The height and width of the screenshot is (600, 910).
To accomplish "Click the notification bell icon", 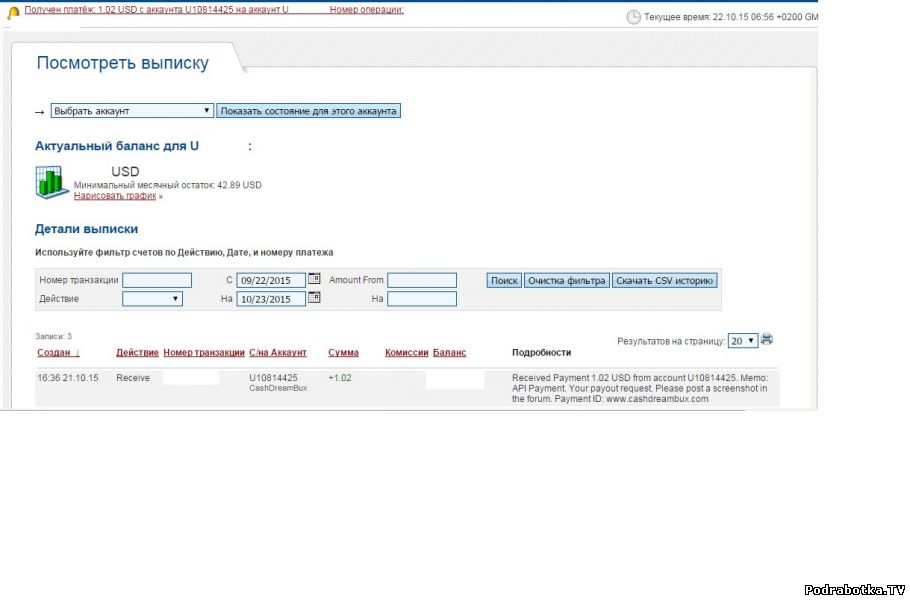I will click(14, 11).
